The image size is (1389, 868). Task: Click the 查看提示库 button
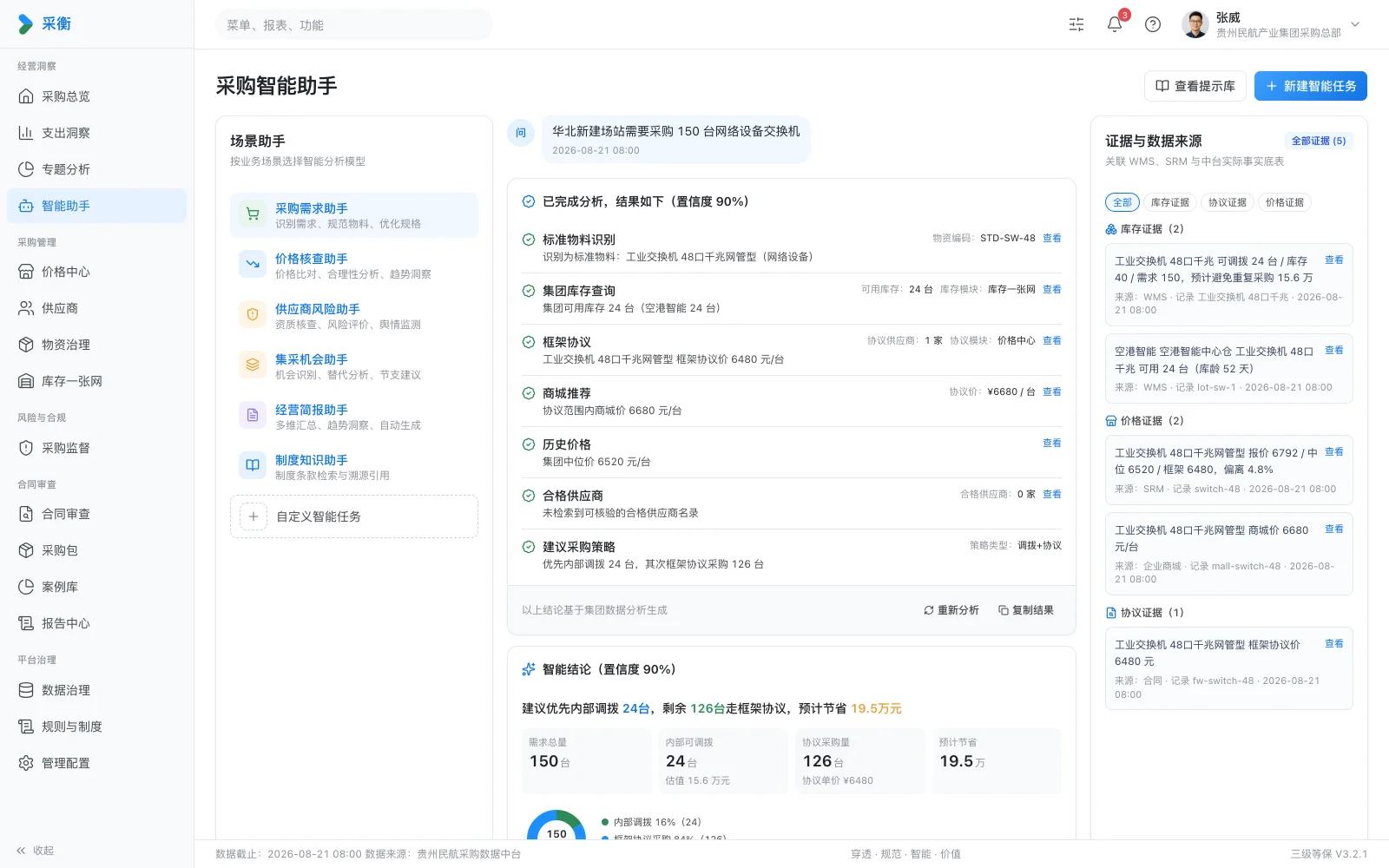coord(1195,86)
